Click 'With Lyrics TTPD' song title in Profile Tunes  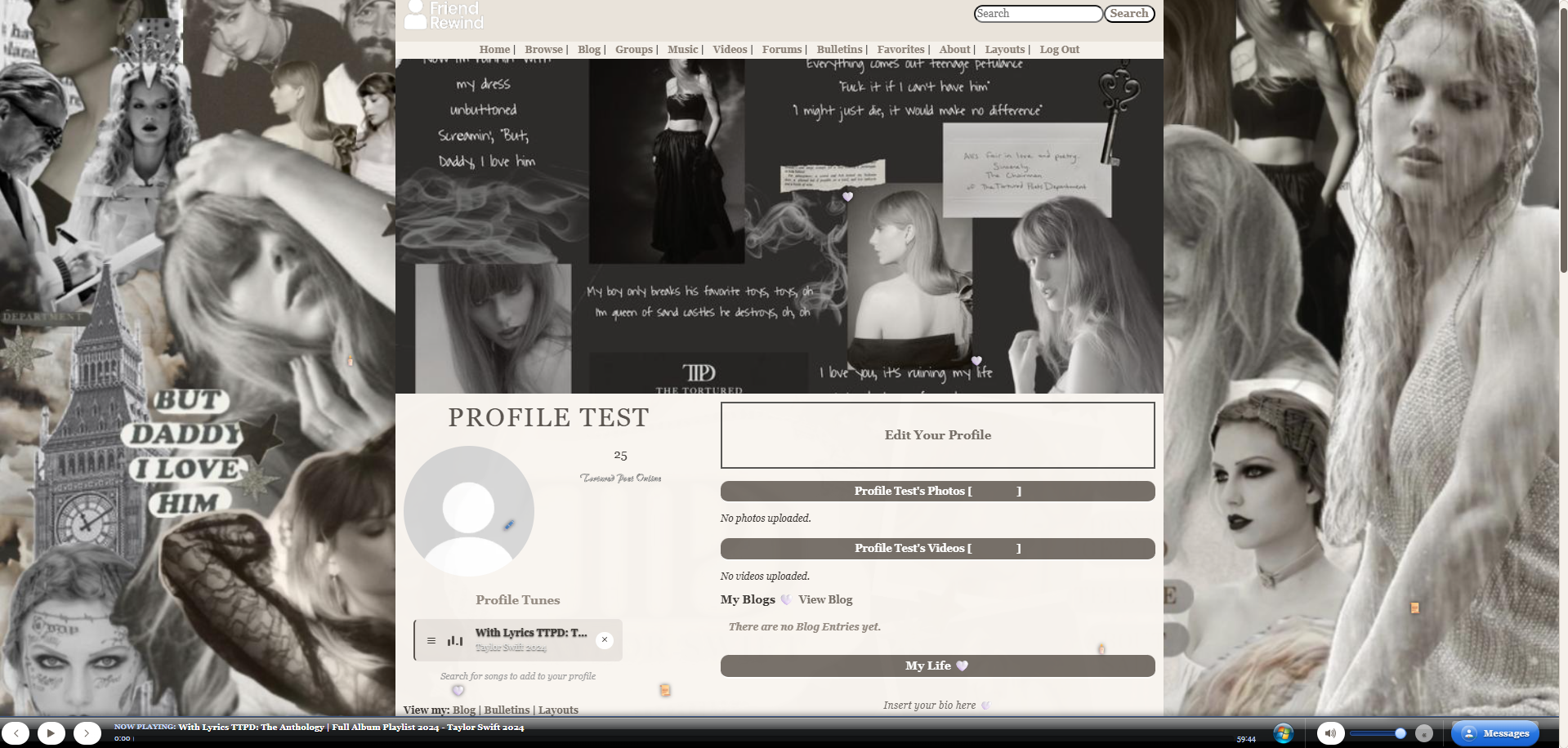(x=531, y=633)
